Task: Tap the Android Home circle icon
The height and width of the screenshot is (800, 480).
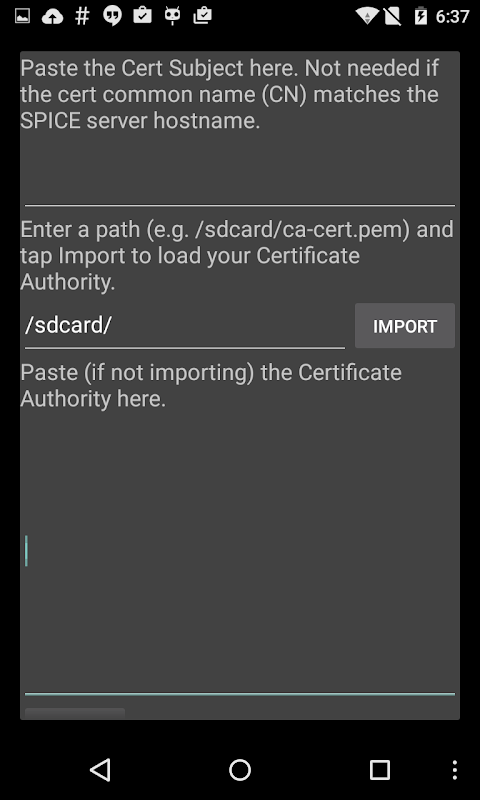Action: [x=240, y=769]
